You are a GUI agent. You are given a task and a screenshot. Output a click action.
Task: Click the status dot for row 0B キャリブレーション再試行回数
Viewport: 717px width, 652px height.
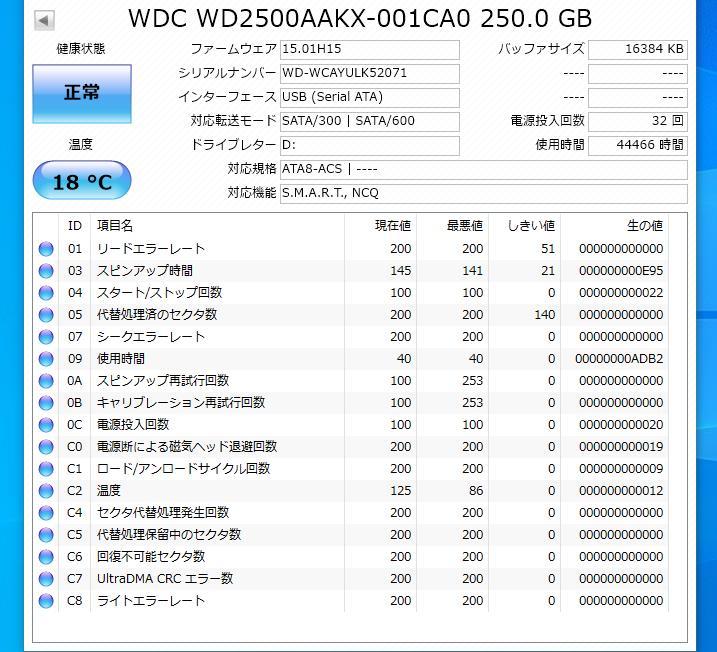[46, 403]
